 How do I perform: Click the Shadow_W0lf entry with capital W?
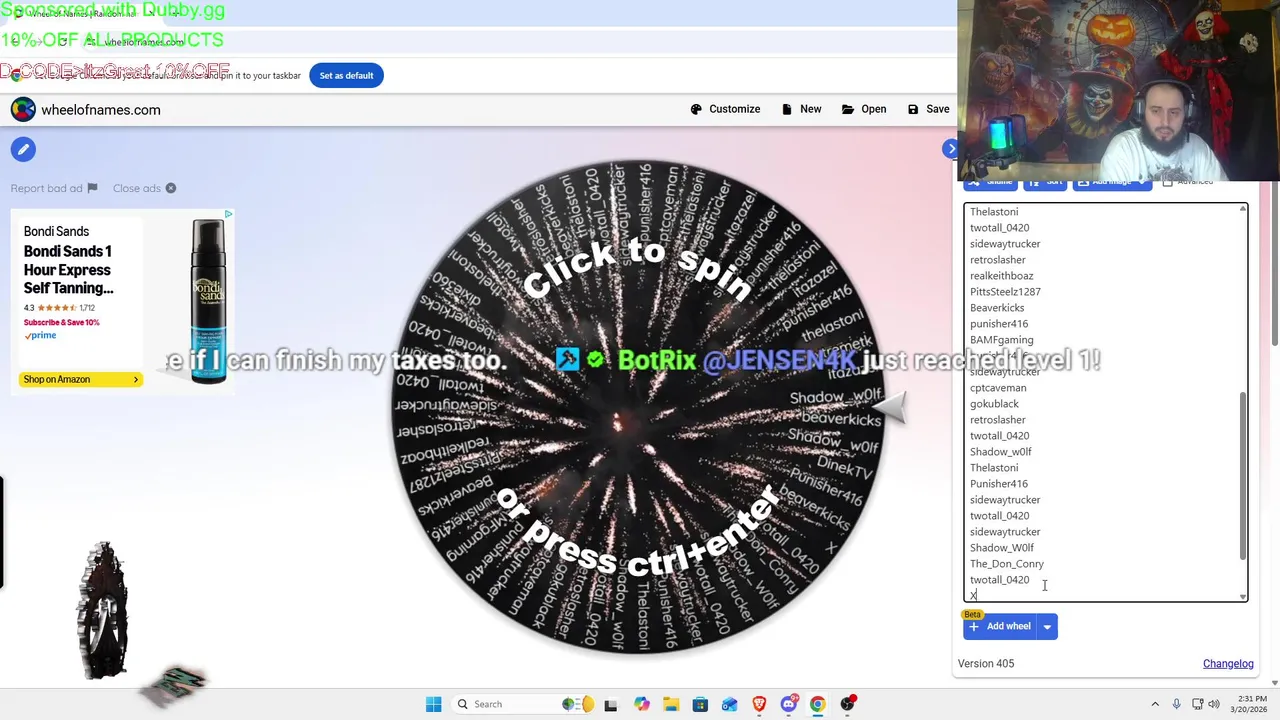point(1001,548)
